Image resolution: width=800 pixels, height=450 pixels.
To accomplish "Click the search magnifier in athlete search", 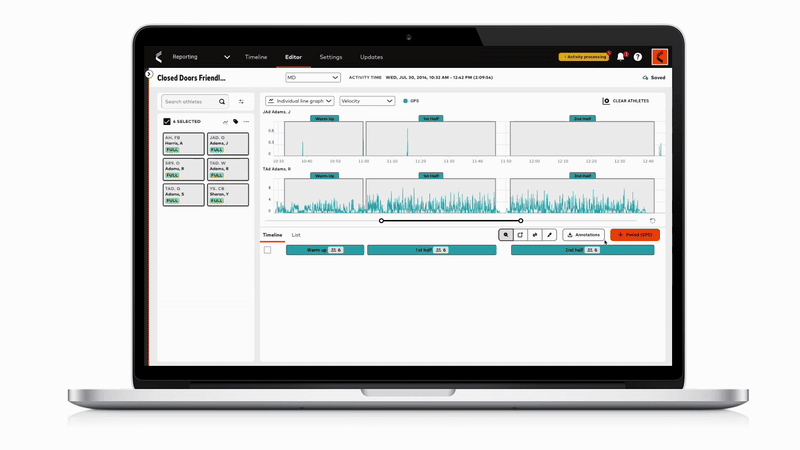I will coord(222,101).
